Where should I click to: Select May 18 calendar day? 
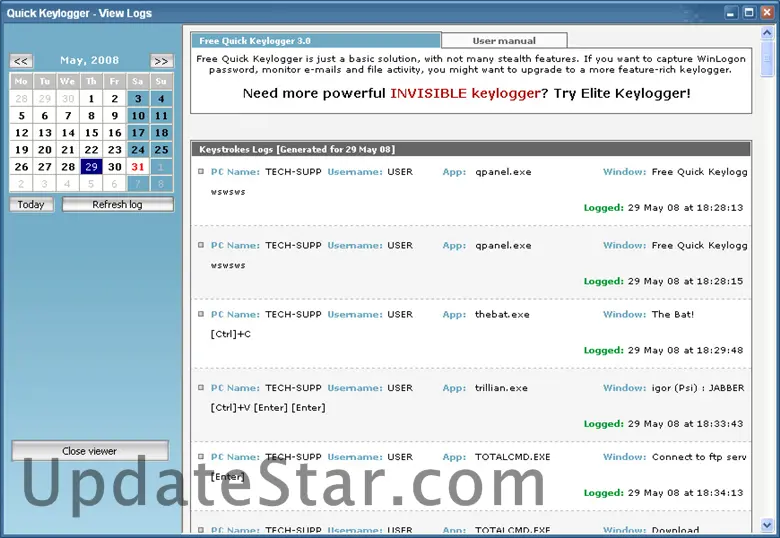[x=161, y=133]
